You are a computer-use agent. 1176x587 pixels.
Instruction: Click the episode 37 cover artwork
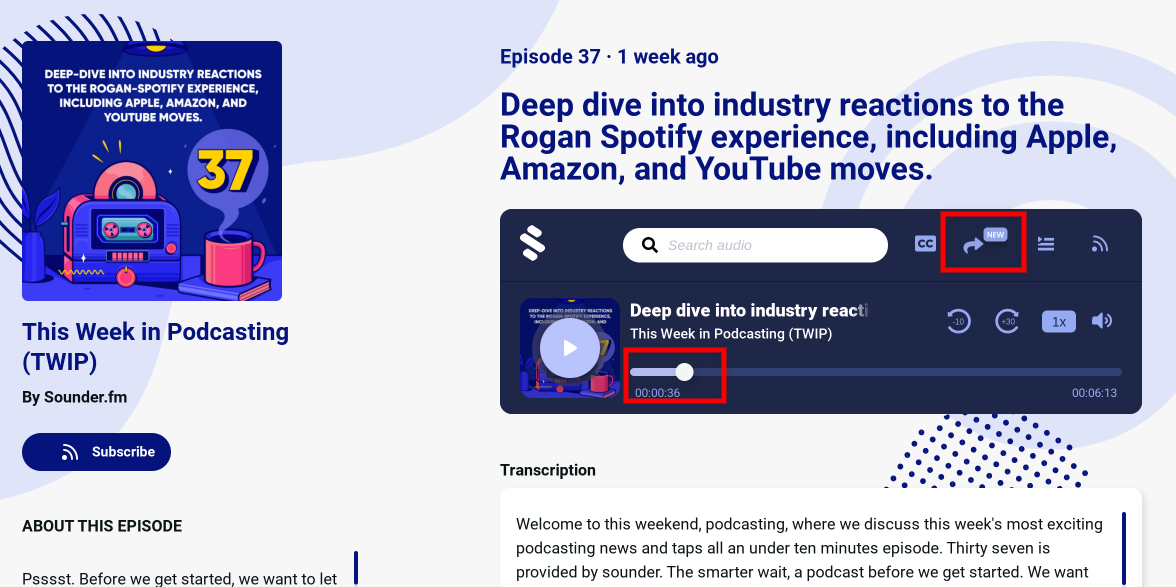152,171
